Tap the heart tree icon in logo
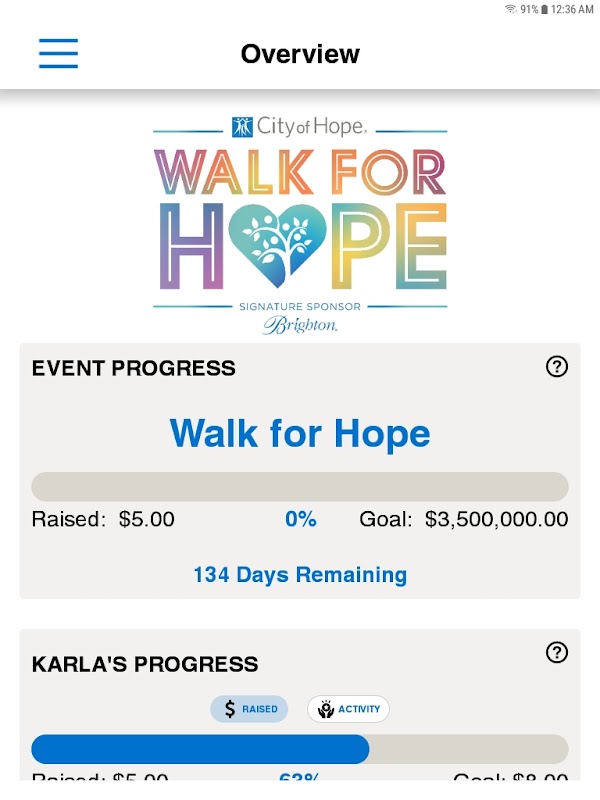 click(277, 246)
